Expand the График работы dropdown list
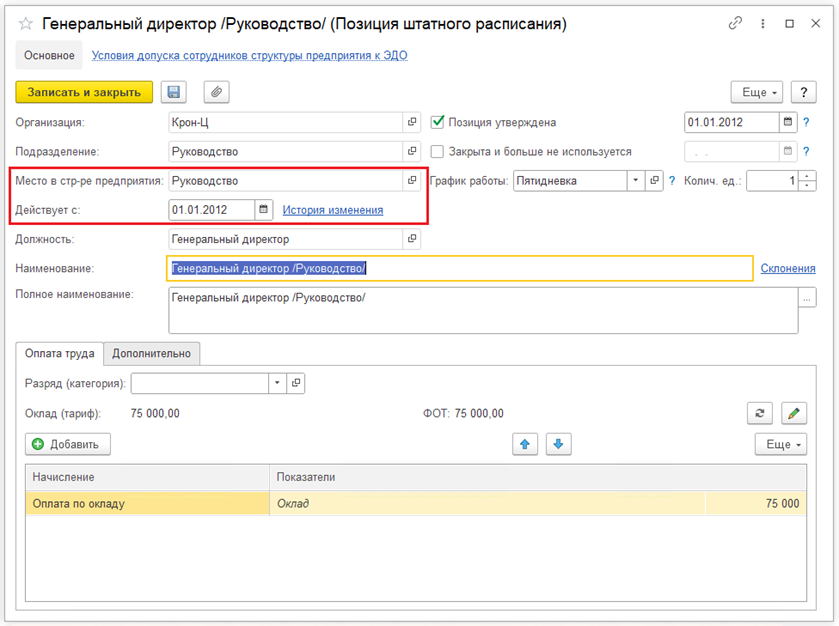This screenshot has height=626, width=839. [x=635, y=180]
